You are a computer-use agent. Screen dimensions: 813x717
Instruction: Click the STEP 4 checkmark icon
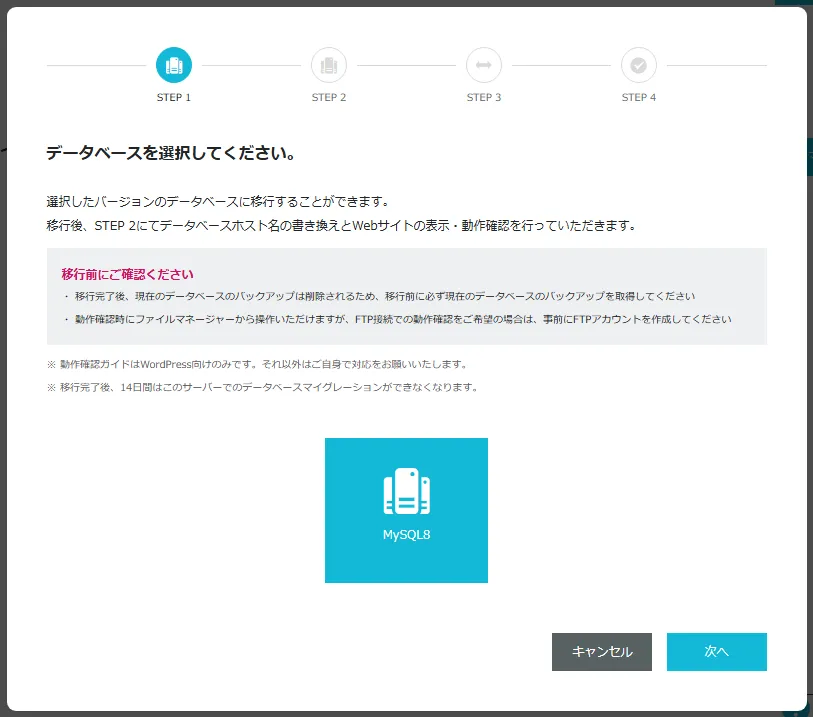click(x=639, y=65)
